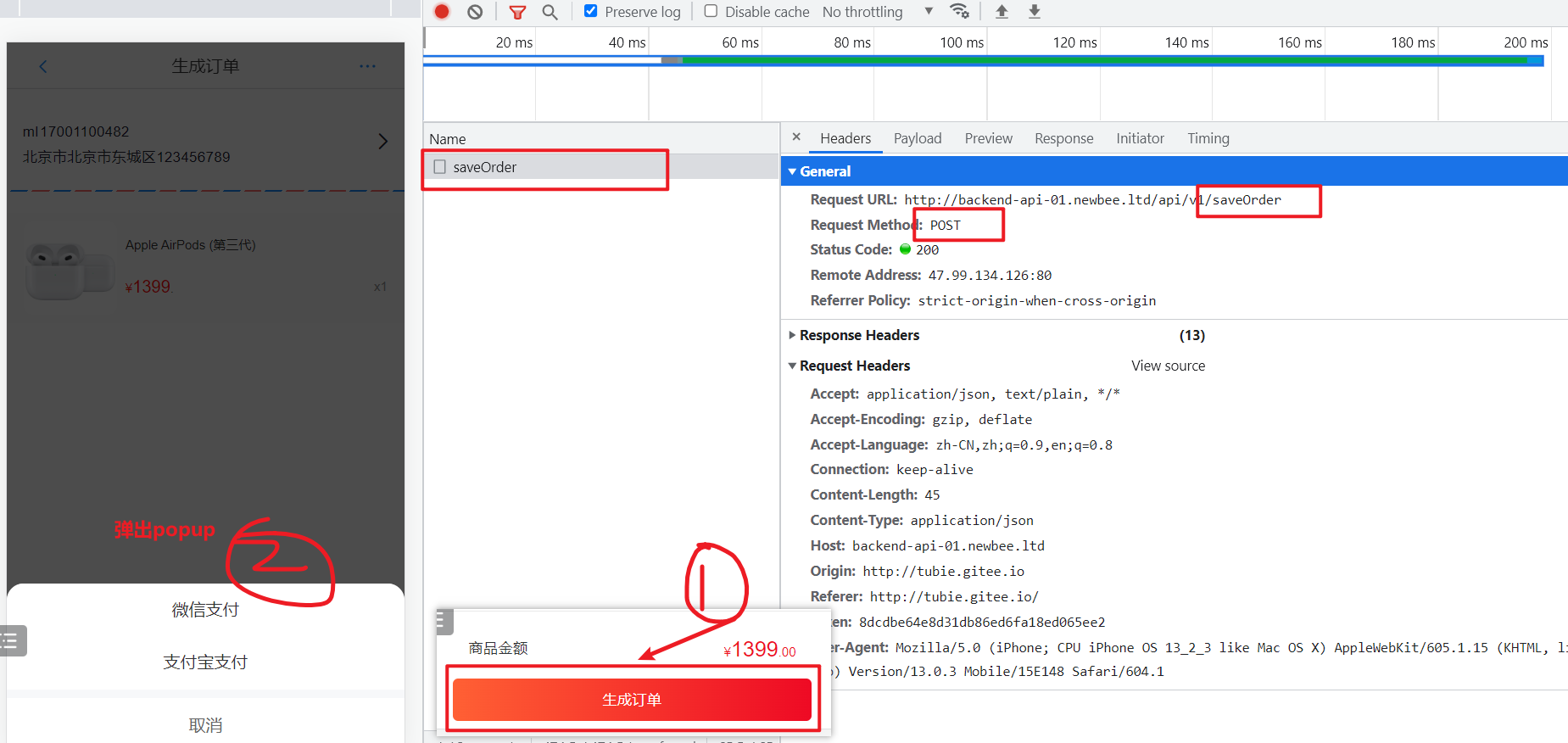Click the Accept-Language header value
Screen dimensions: 1568x743
(x=1024, y=444)
